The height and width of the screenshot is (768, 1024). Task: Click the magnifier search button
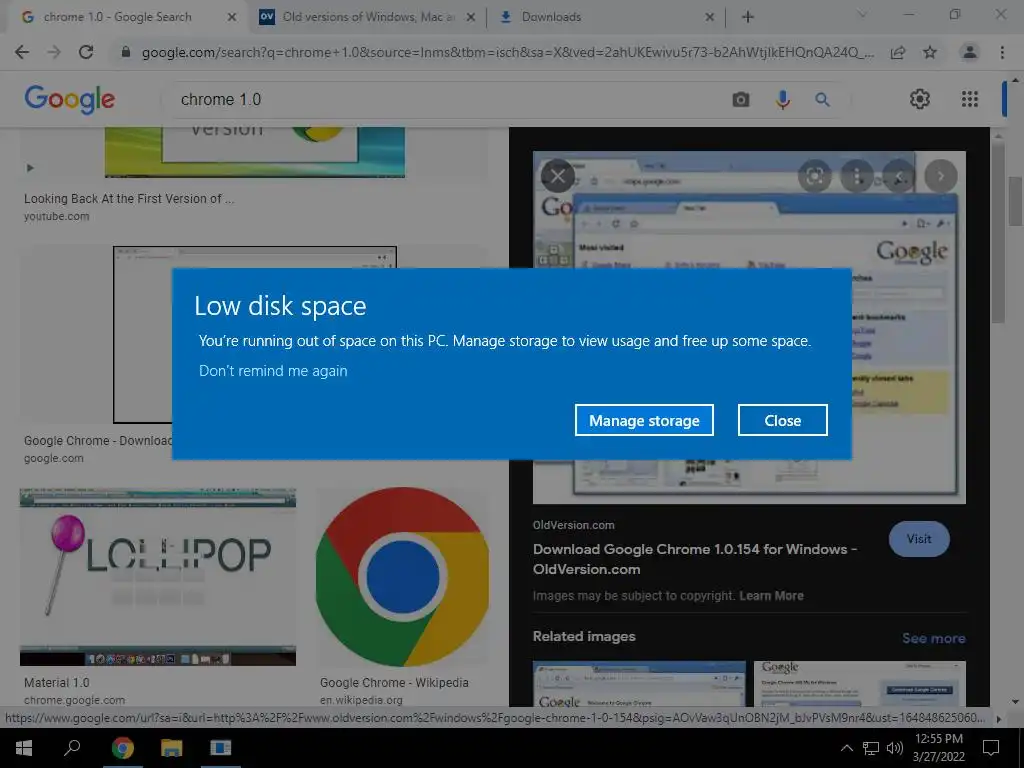pos(823,99)
